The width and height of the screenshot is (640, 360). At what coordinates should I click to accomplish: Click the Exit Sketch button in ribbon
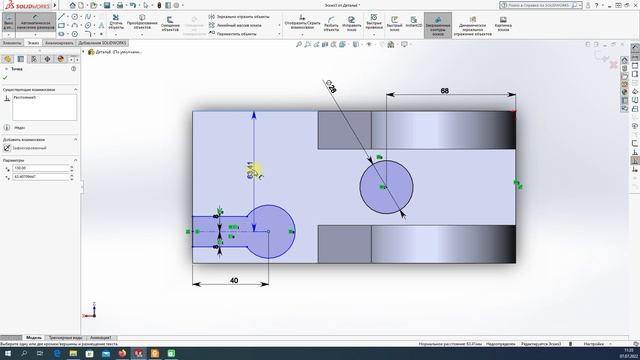pyautogui.click(x=8, y=22)
